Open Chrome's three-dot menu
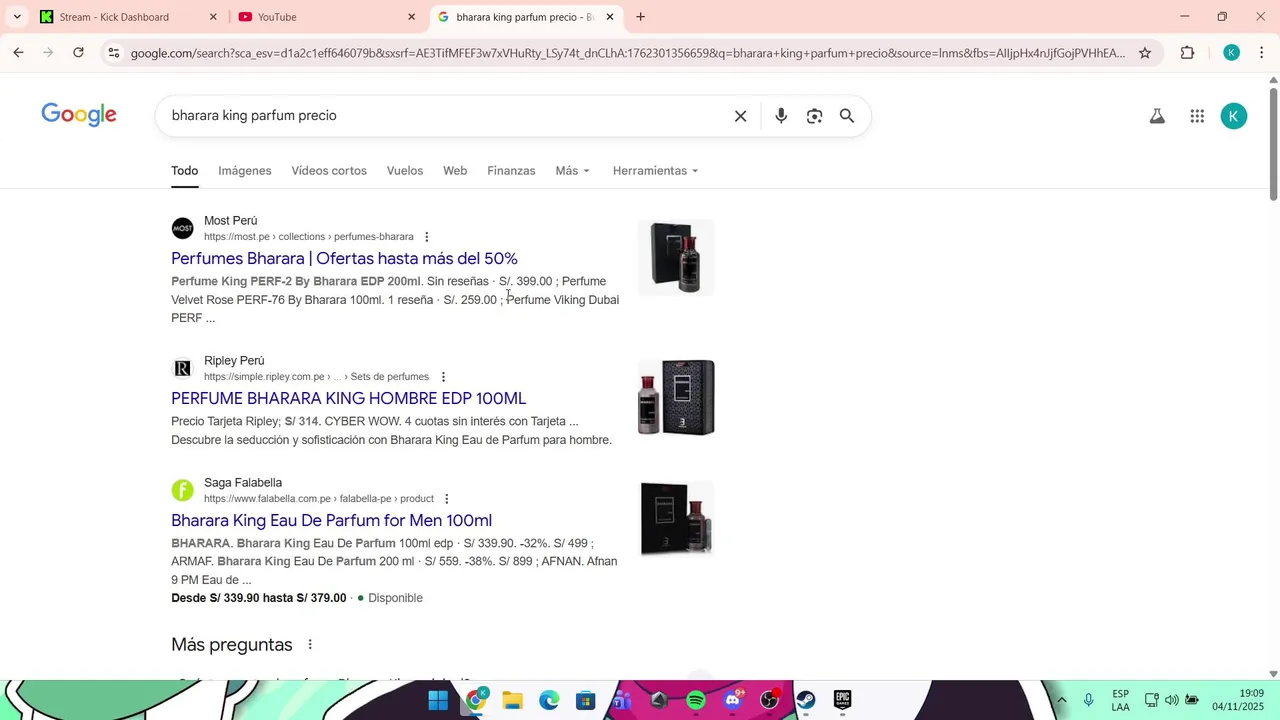1280x720 pixels. point(1262,53)
